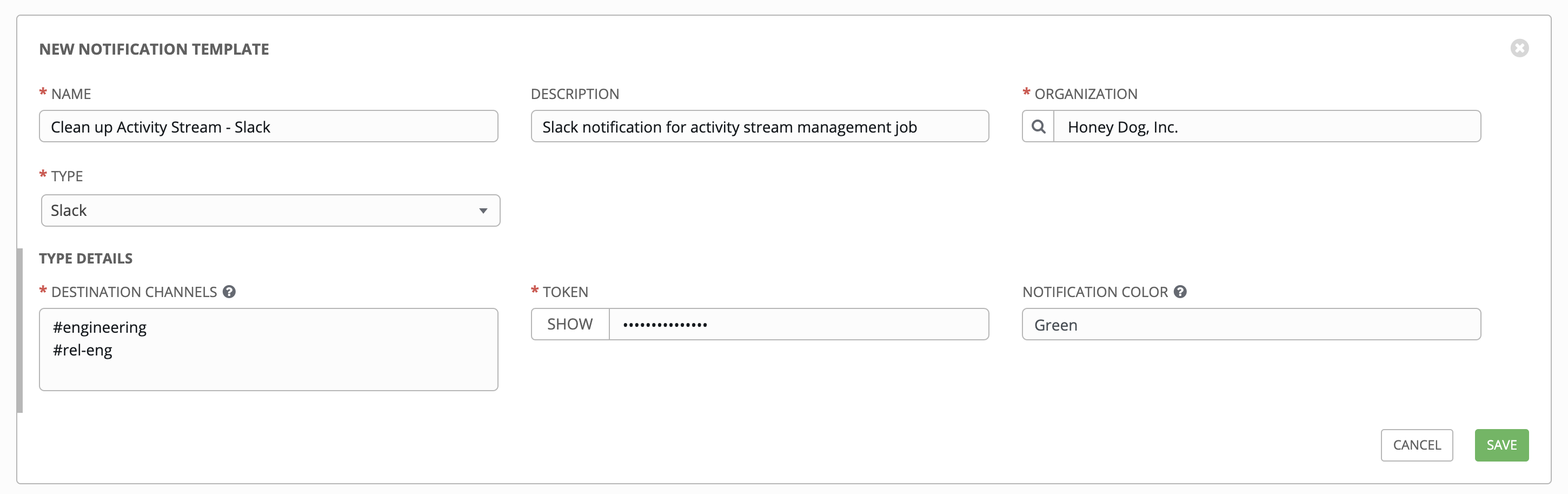Click into the Description text field
This screenshot has height=494, width=1568.
click(760, 127)
